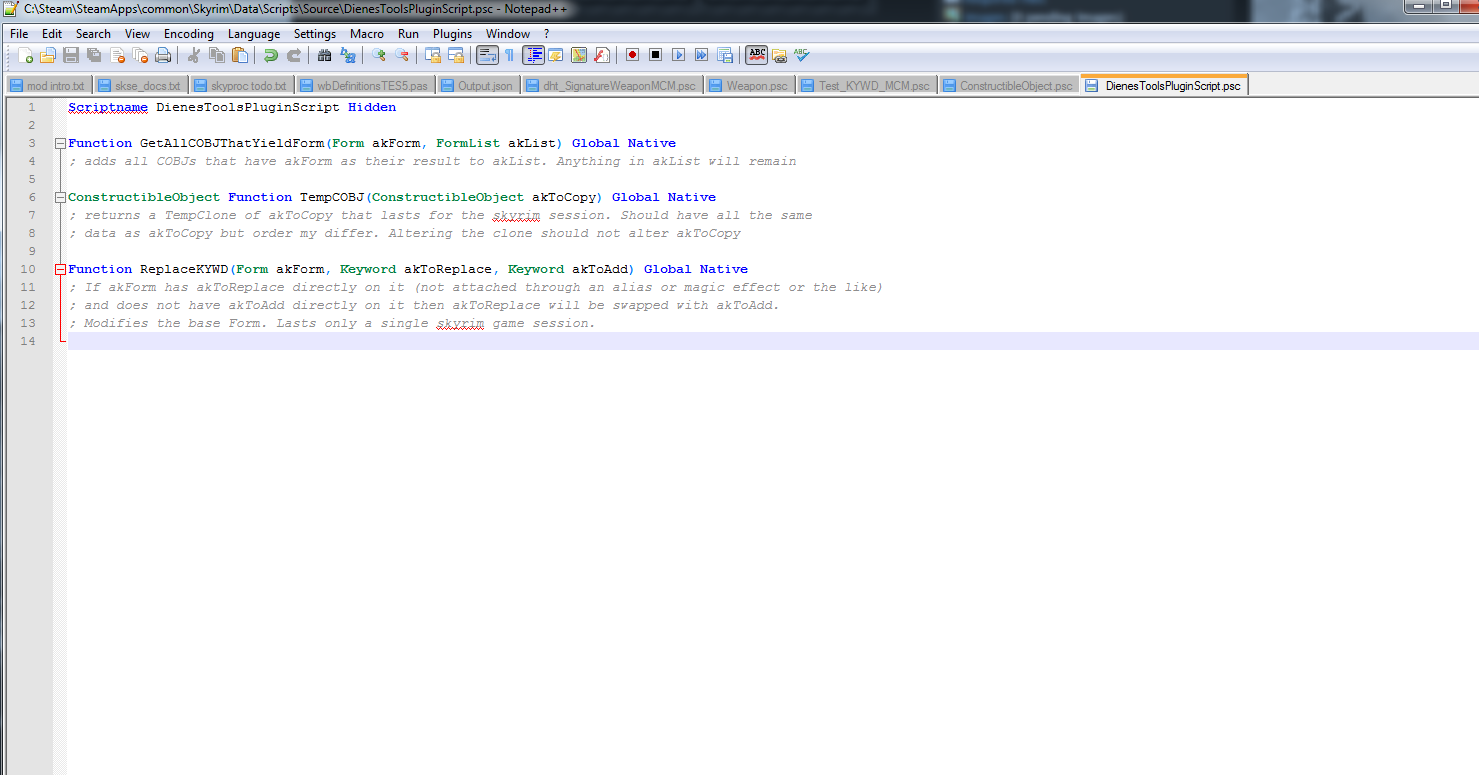
Task: Click the Play macro icon
Action: [x=678, y=55]
